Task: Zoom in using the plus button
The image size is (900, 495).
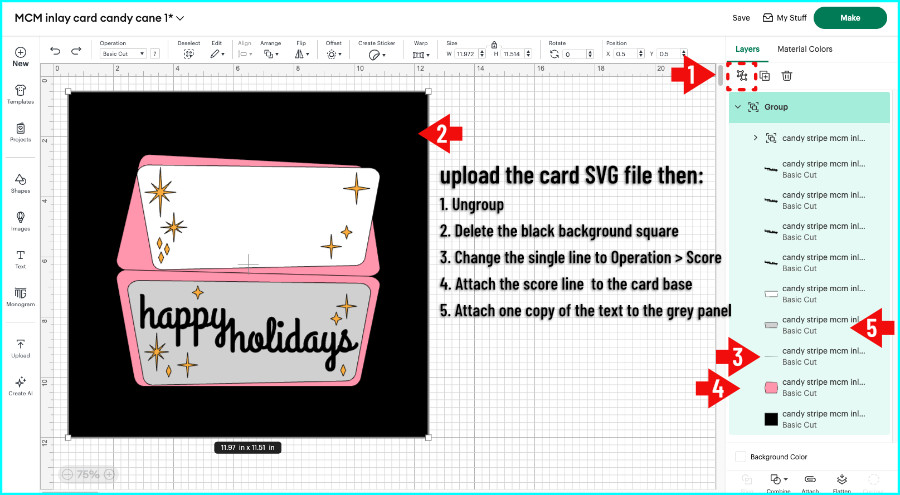Action: pyautogui.click(x=109, y=474)
